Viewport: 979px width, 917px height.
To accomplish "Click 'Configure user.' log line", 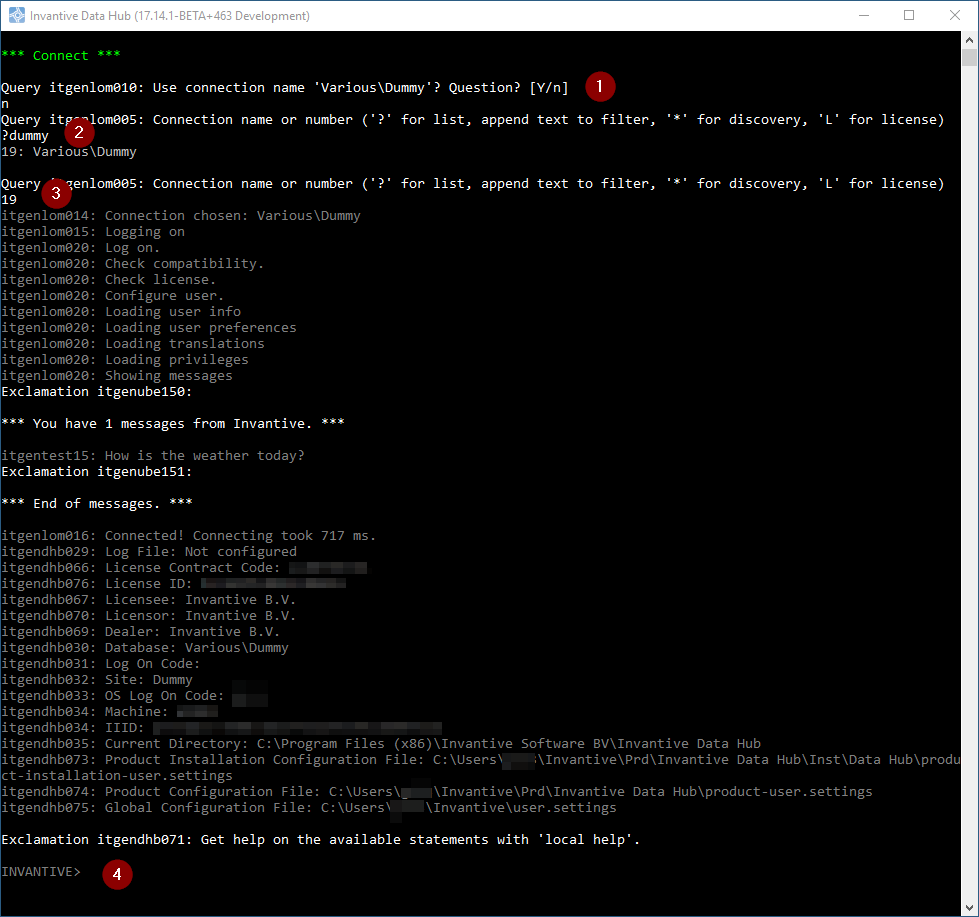I will [112, 295].
